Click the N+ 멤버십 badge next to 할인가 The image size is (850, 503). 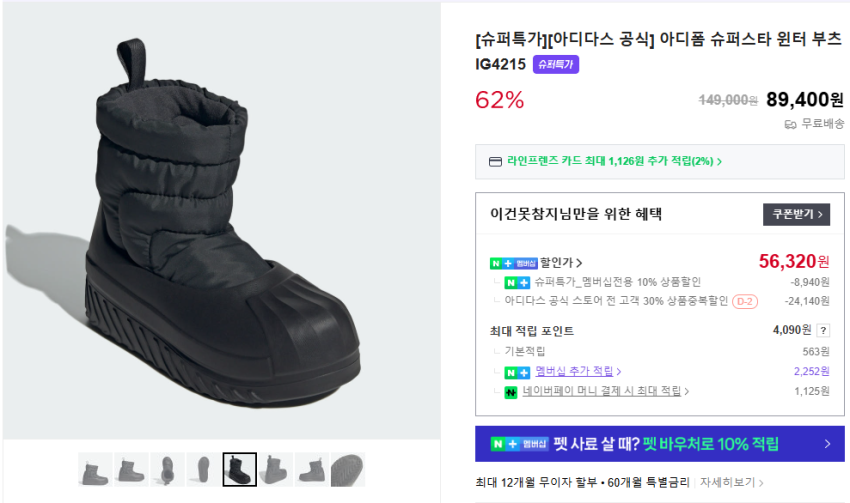[514, 263]
